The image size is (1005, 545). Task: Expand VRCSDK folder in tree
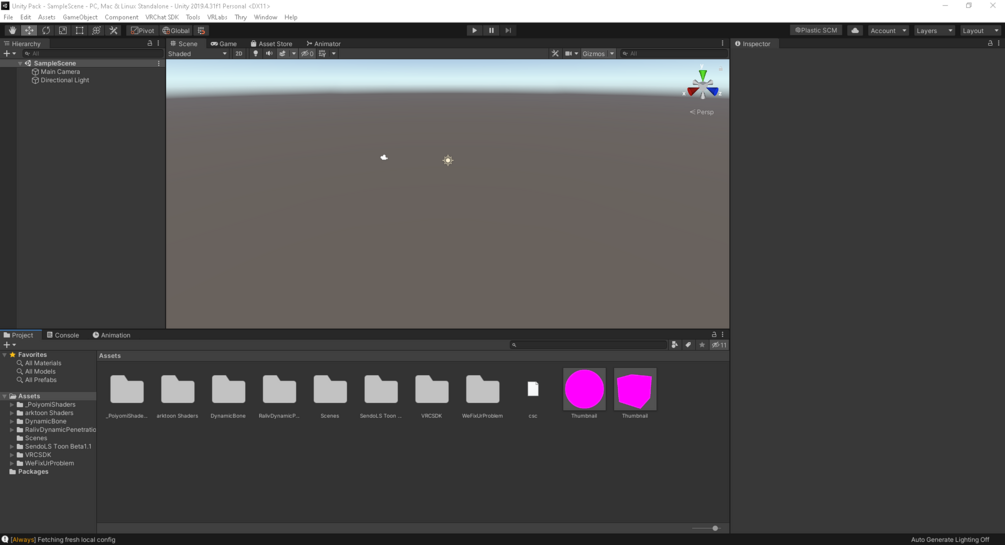click(12, 455)
